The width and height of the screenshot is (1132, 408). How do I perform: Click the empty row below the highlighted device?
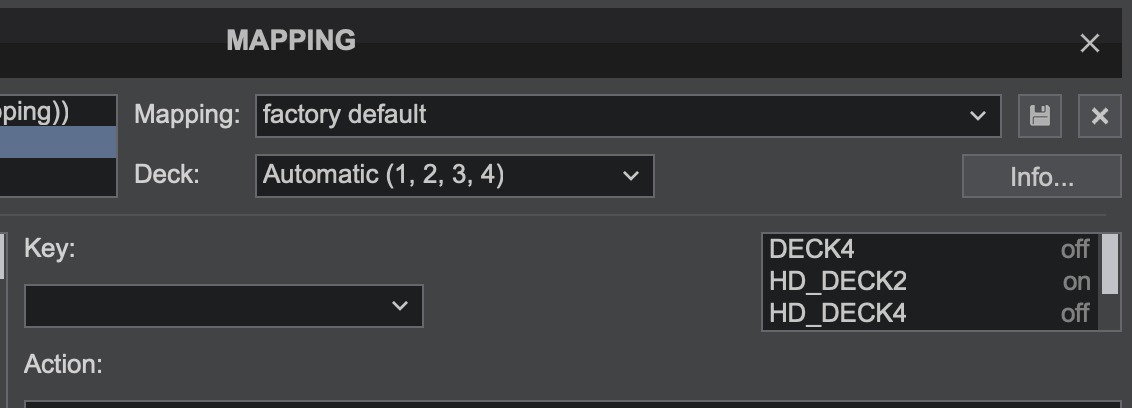coord(58,175)
